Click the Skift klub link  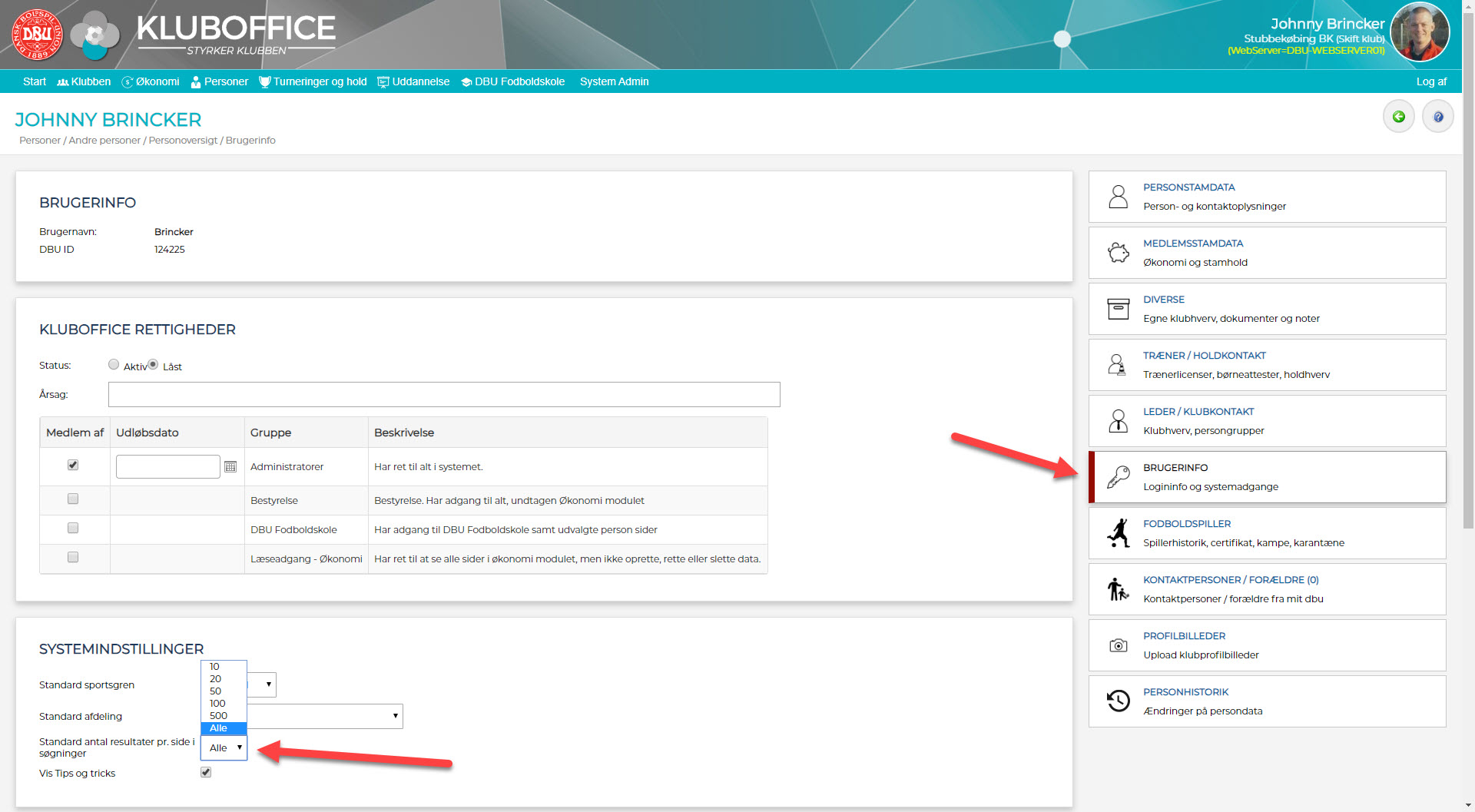click(1361, 38)
